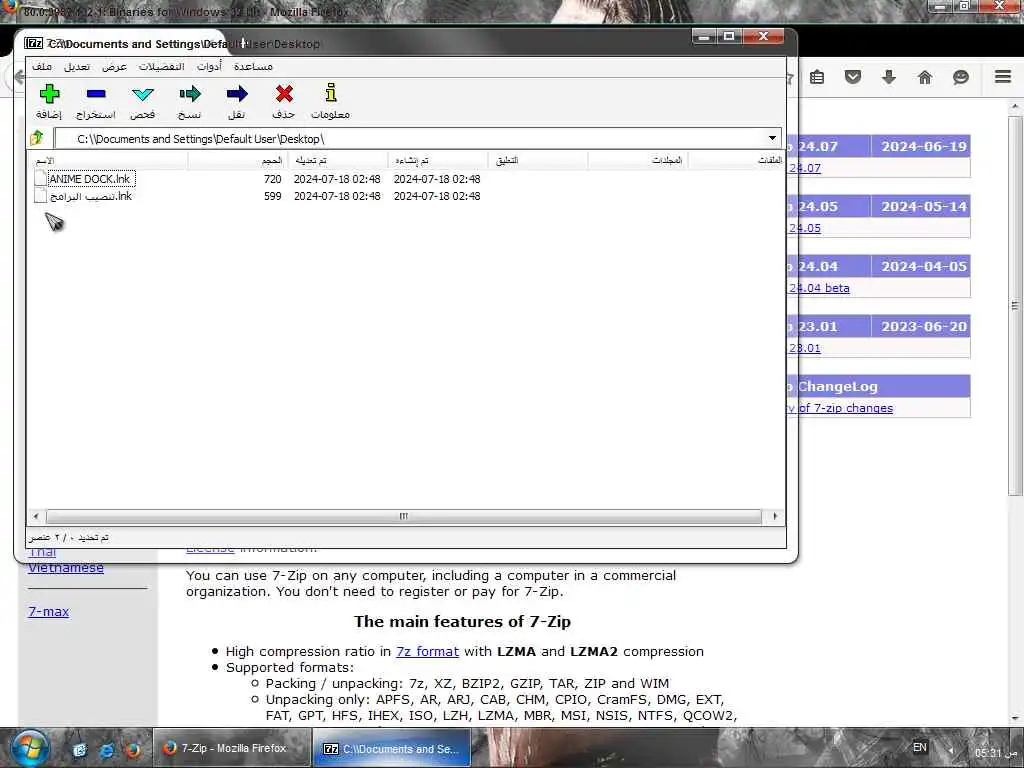
Task: Click Firefox bookmarks list icon
Action: click(817, 77)
